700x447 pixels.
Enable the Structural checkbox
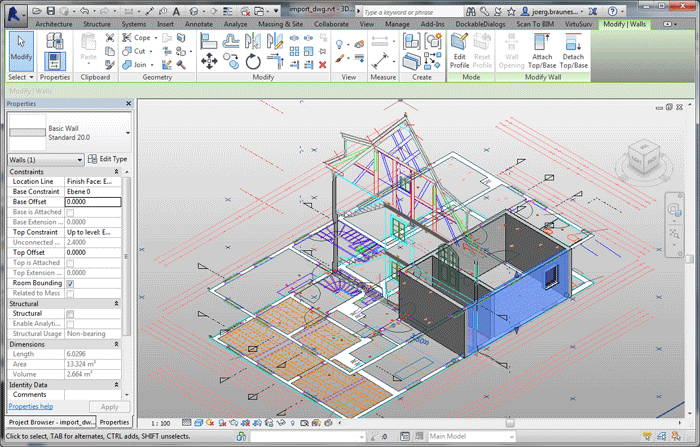[70, 314]
